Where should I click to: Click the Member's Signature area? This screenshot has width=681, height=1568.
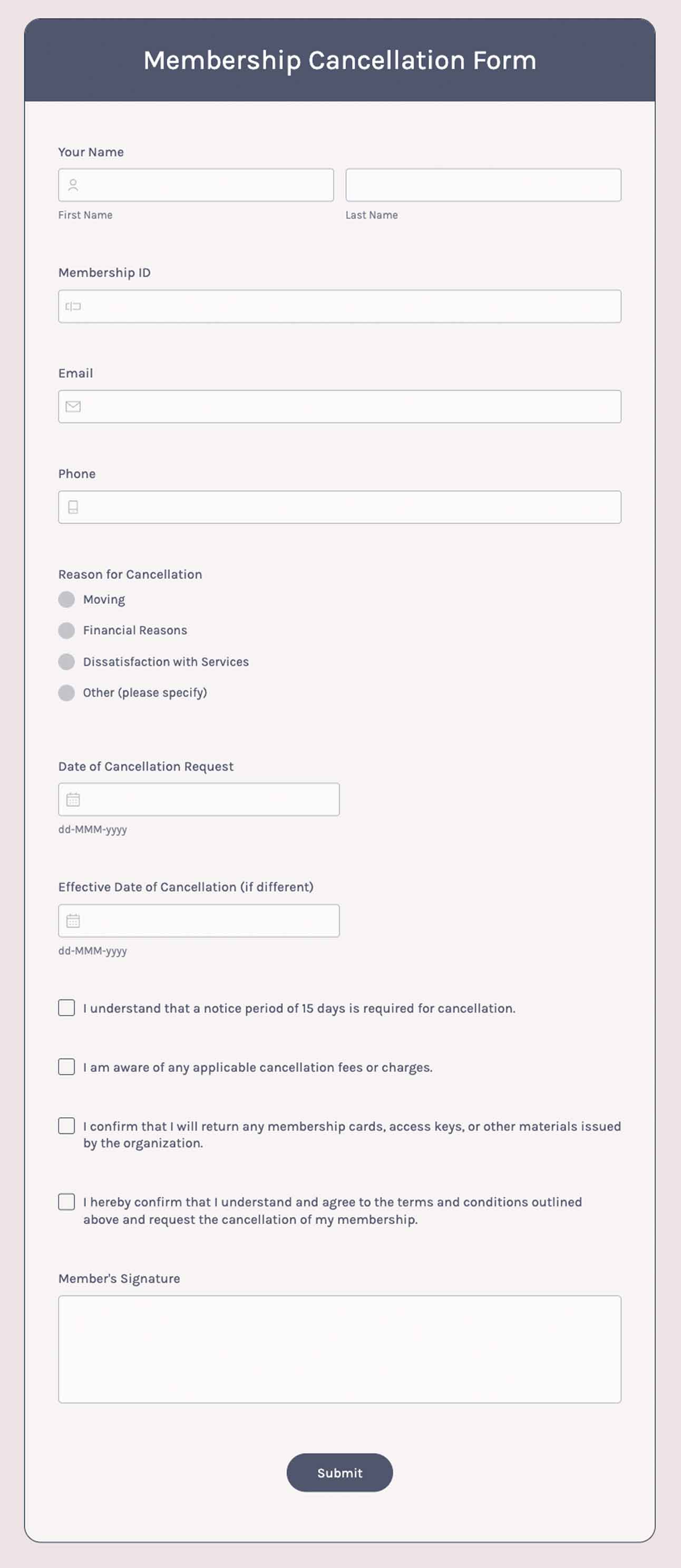[339, 1348]
